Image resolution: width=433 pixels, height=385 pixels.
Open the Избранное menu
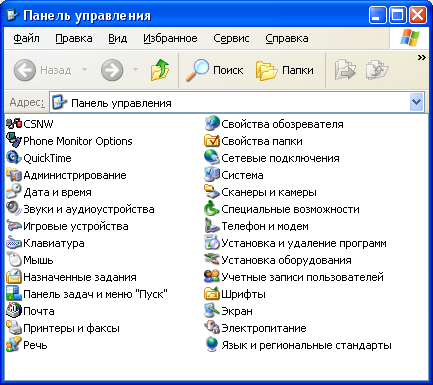[170, 38]
